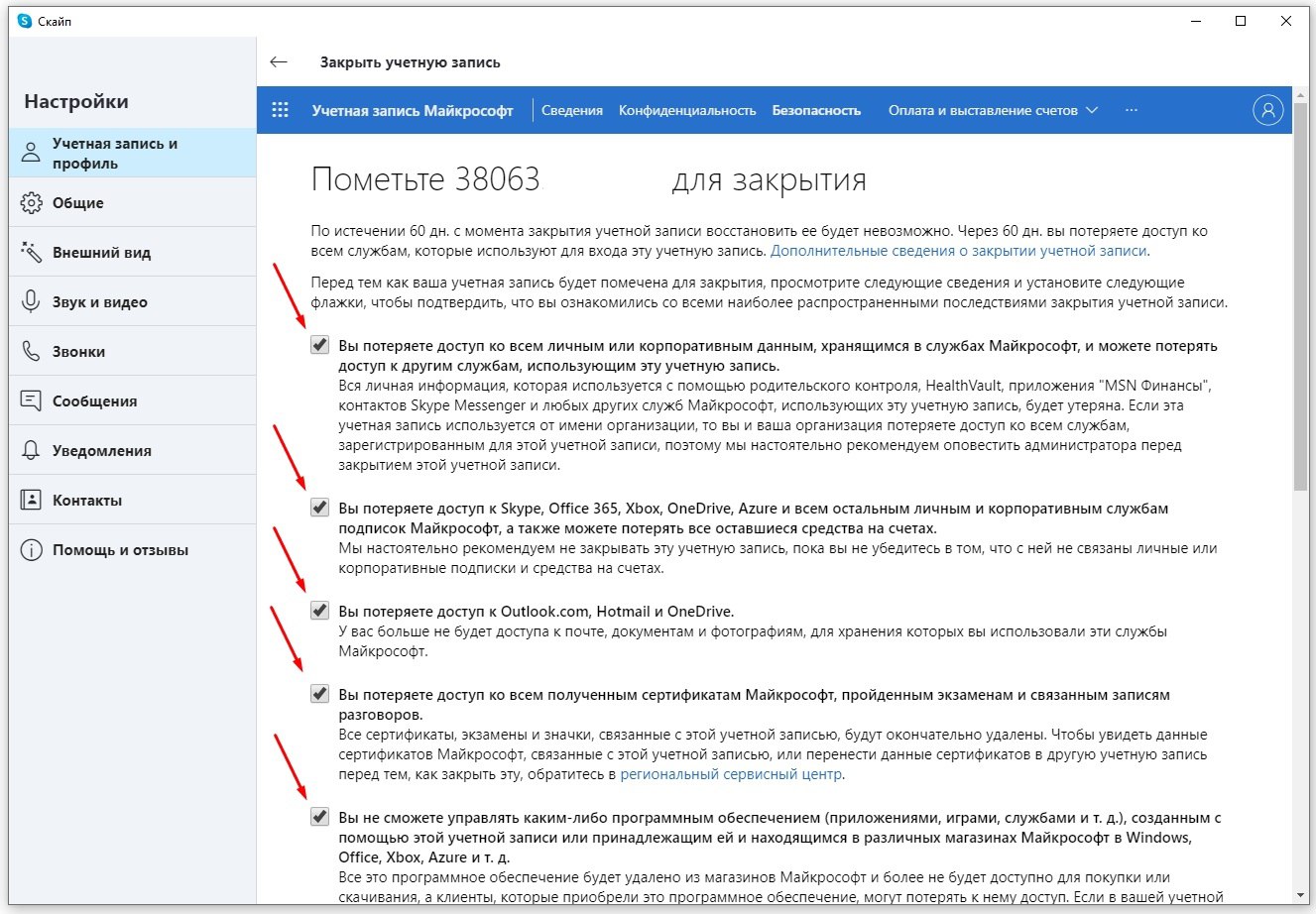Open Контакты settings
Image resolution: width=1316 pixels, height=914 pixels.
point(133,500)
